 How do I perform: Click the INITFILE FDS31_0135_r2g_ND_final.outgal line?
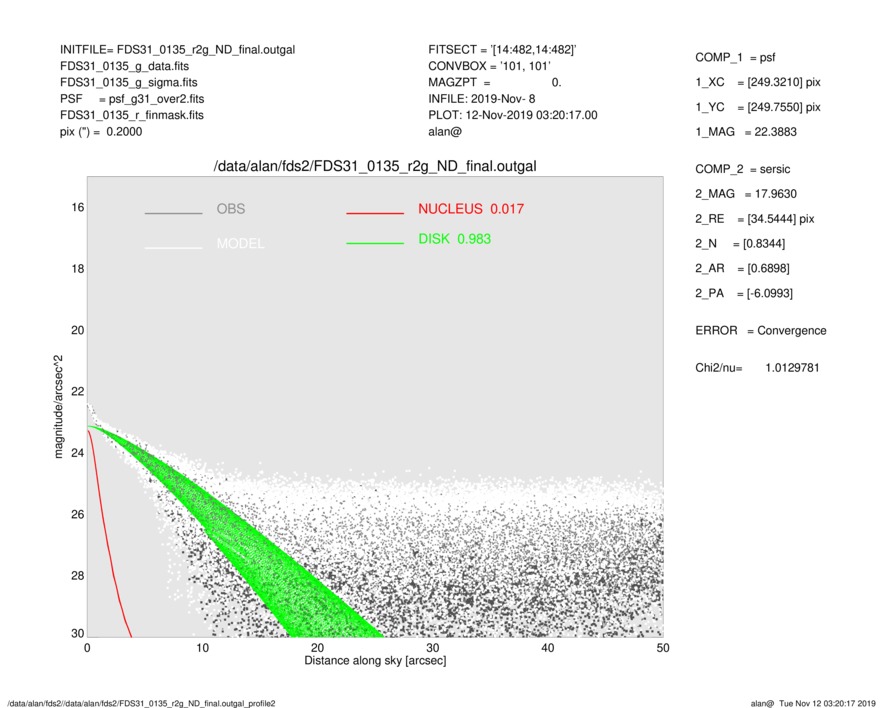pos(177,50)
